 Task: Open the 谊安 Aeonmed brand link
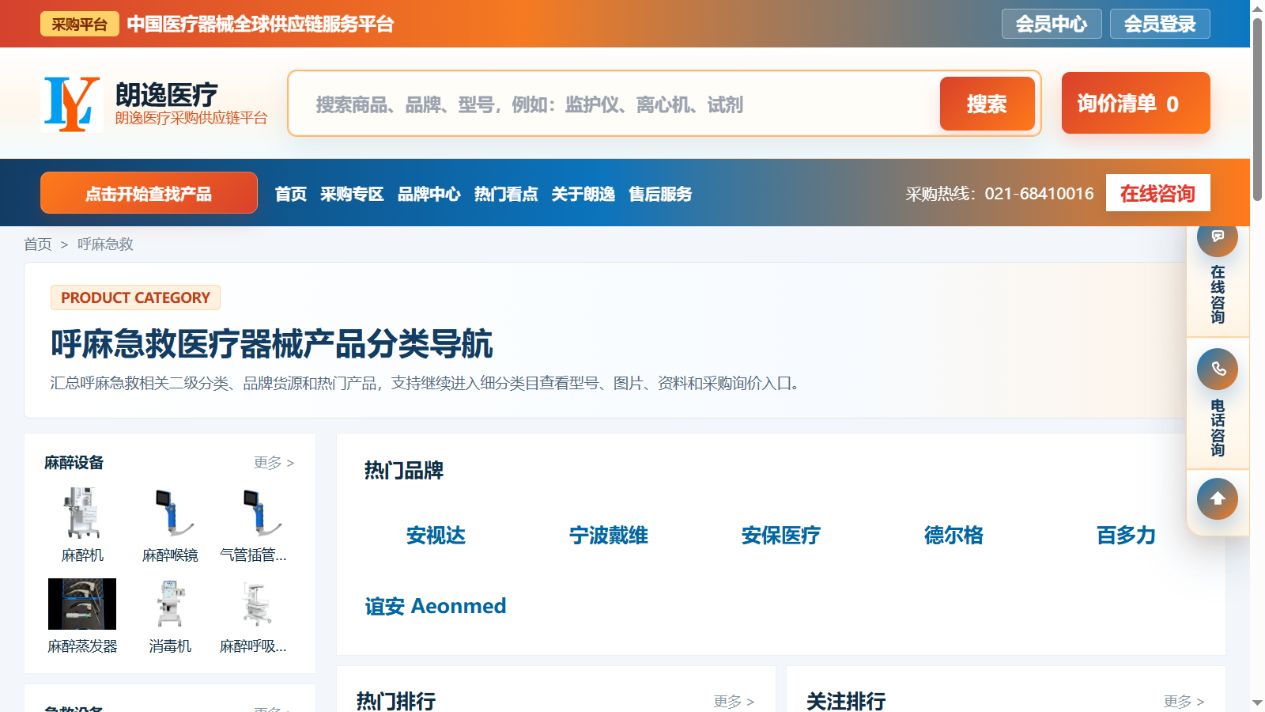[436, 606]
